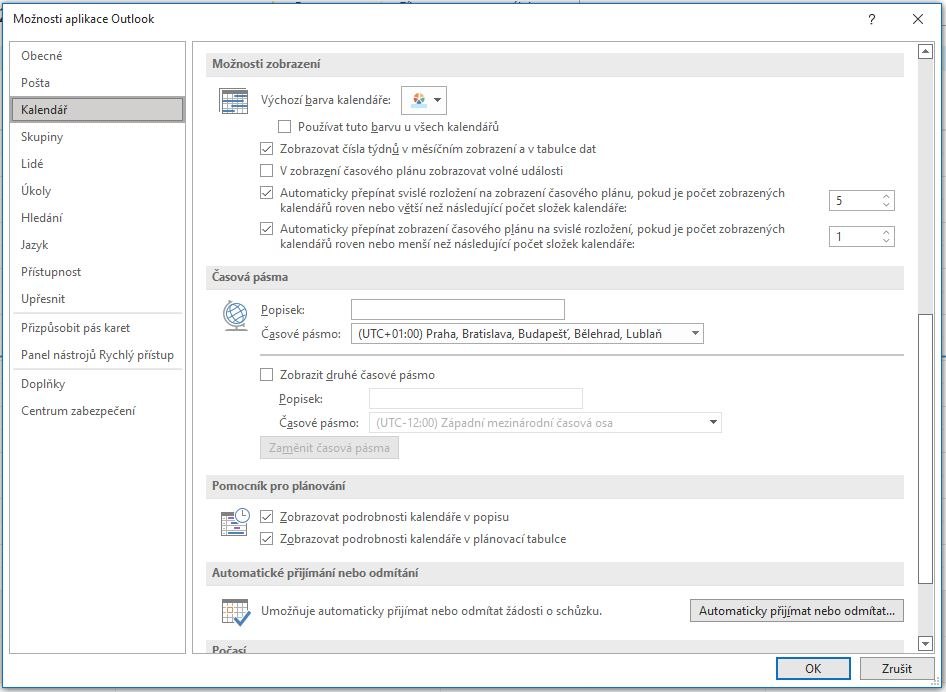Viewport: 946px width, 692px height.
Task: Decrease the calendar count value 5
Action: pyautogui.click(x=886, y=205)
